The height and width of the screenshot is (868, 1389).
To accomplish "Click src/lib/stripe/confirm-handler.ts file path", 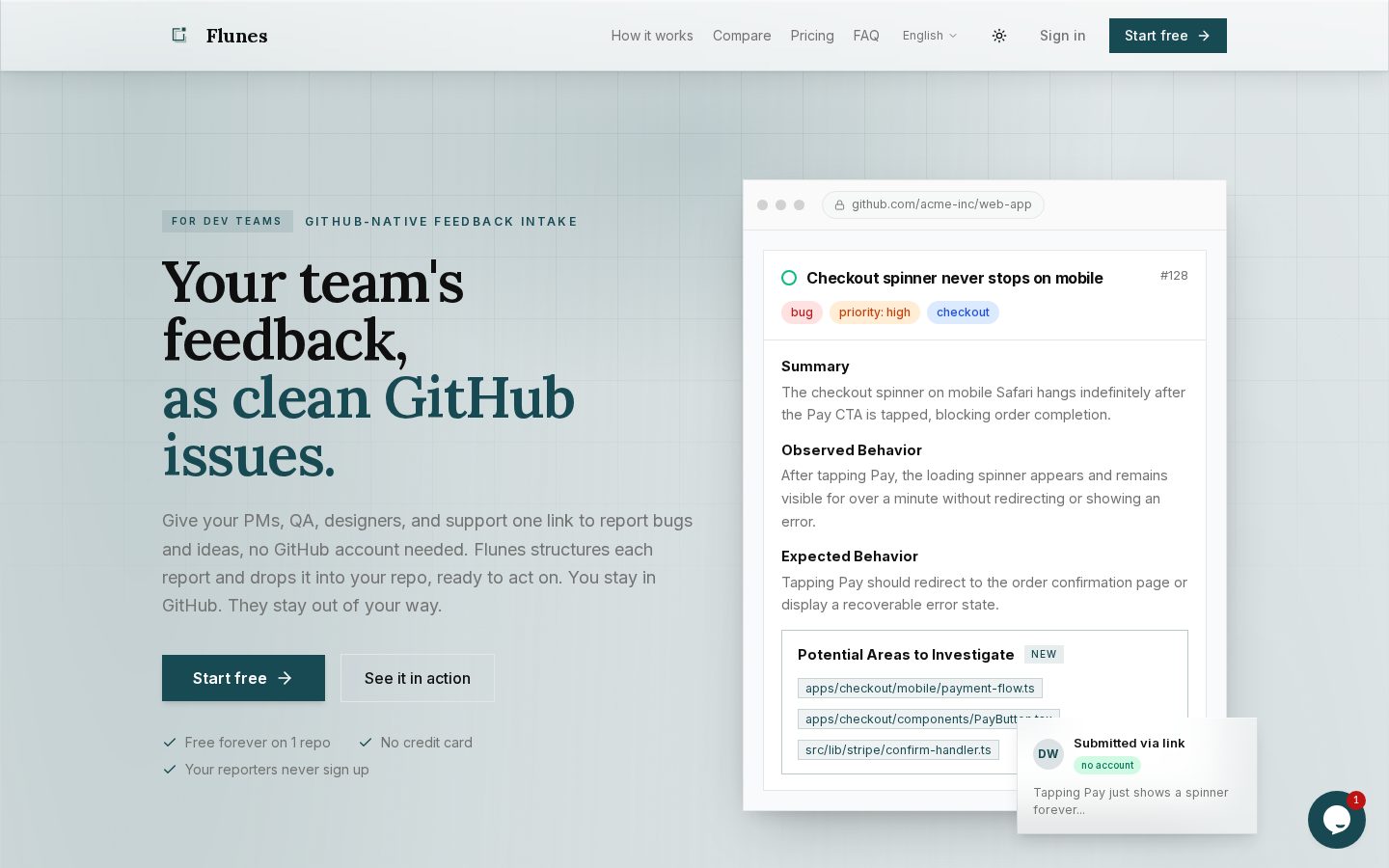I will (x=898, y=750).
